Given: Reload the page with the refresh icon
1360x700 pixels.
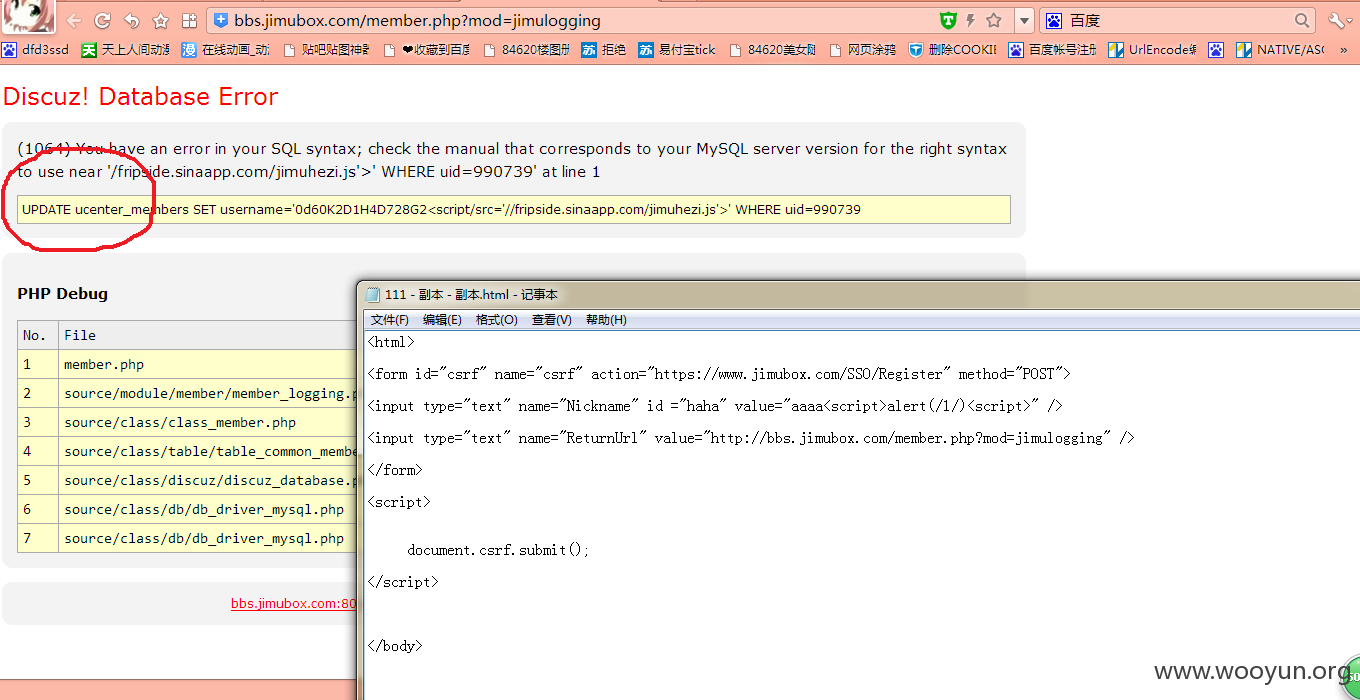Looking at the screenshot, I should click(102, 20).
